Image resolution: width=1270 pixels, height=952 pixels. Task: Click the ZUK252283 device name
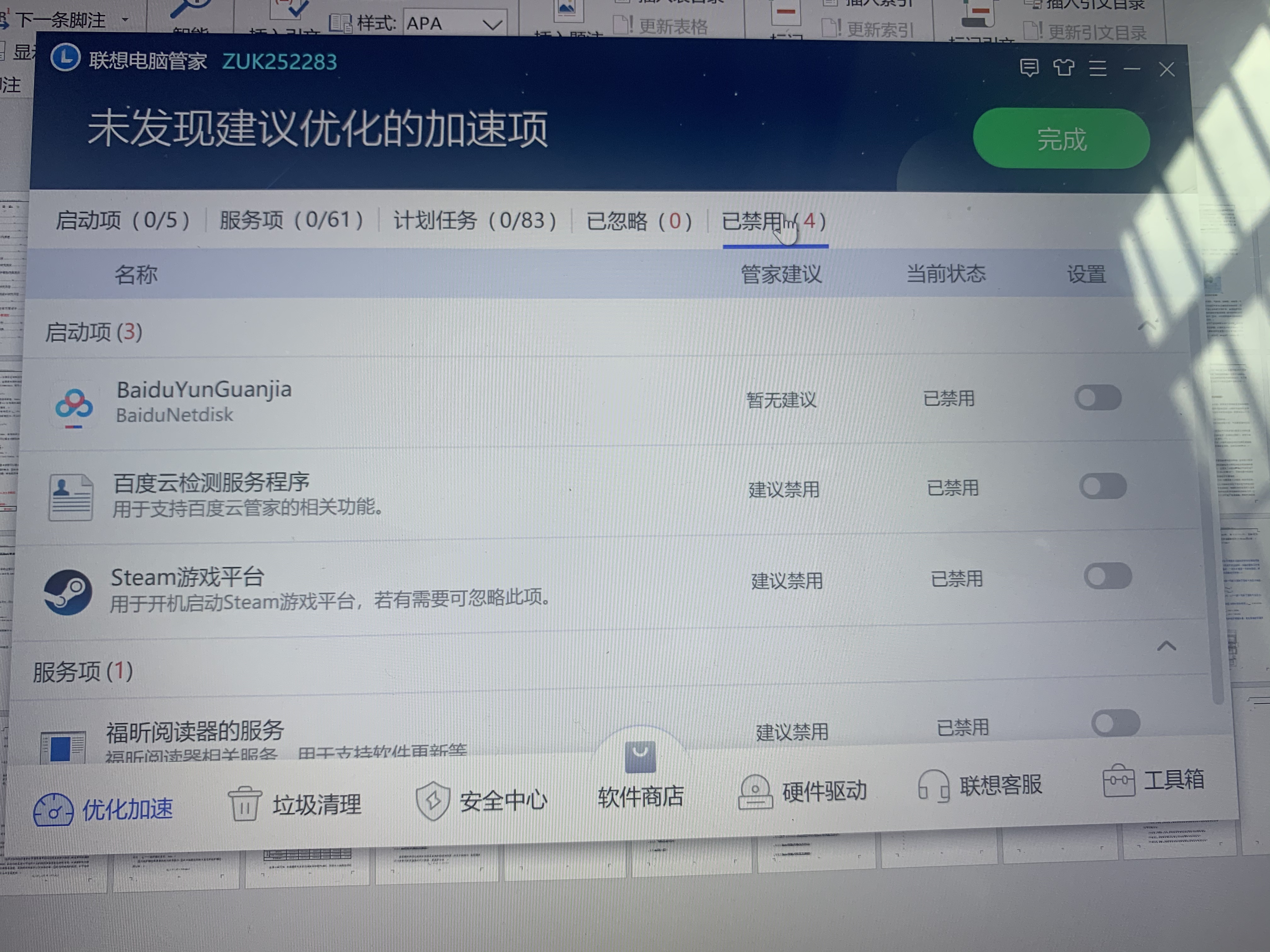pos(280,61)
